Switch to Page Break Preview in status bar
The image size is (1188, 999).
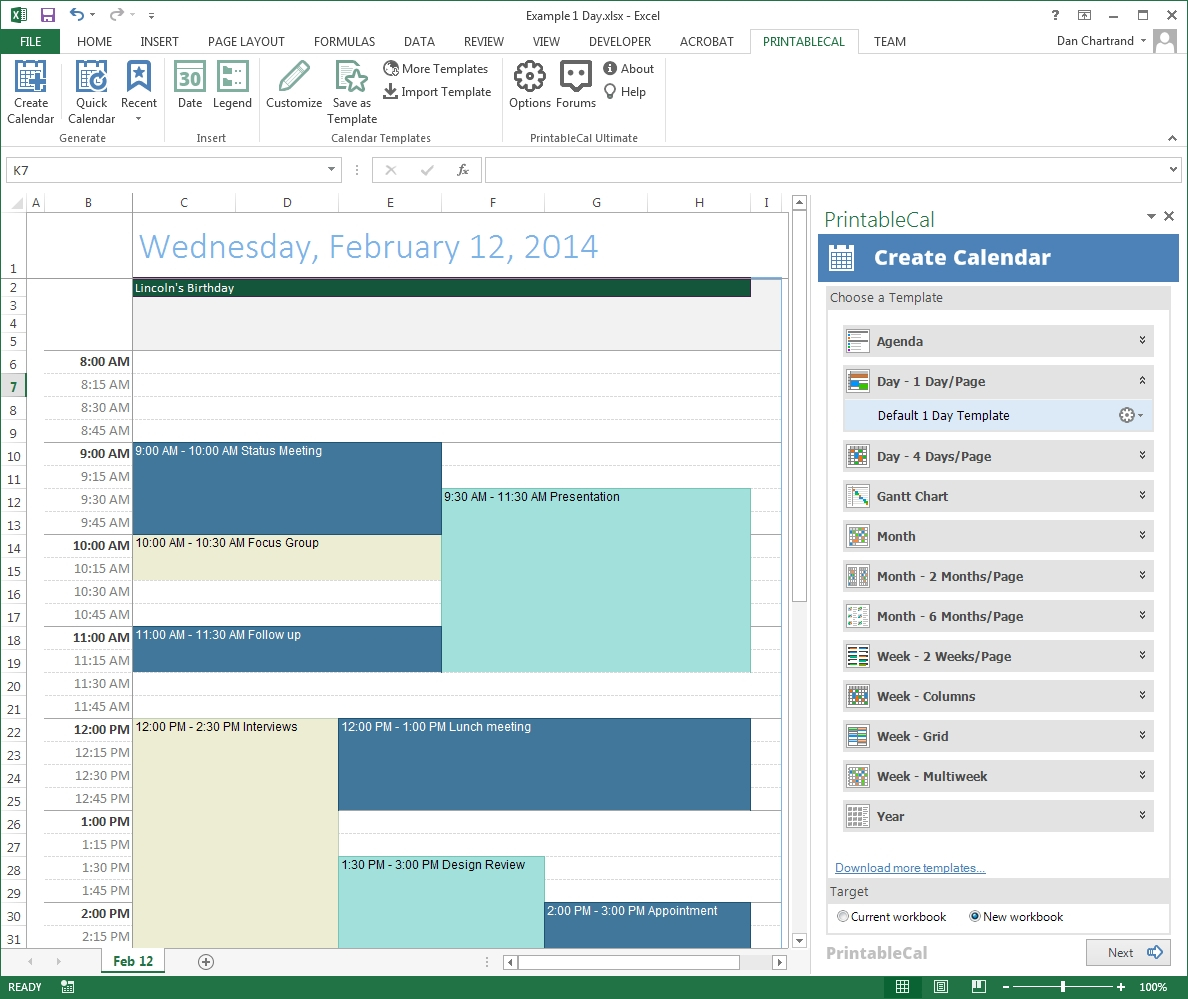pos(978,986)
